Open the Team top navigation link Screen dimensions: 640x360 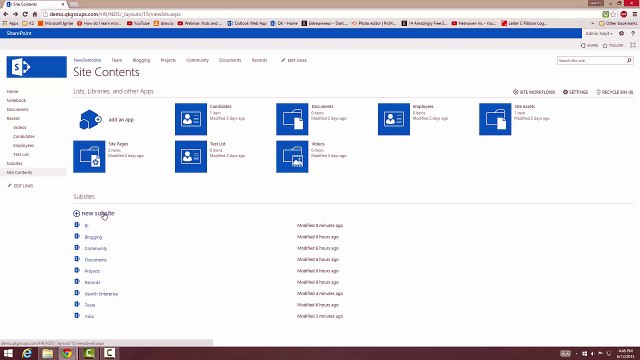pos(117,60)
